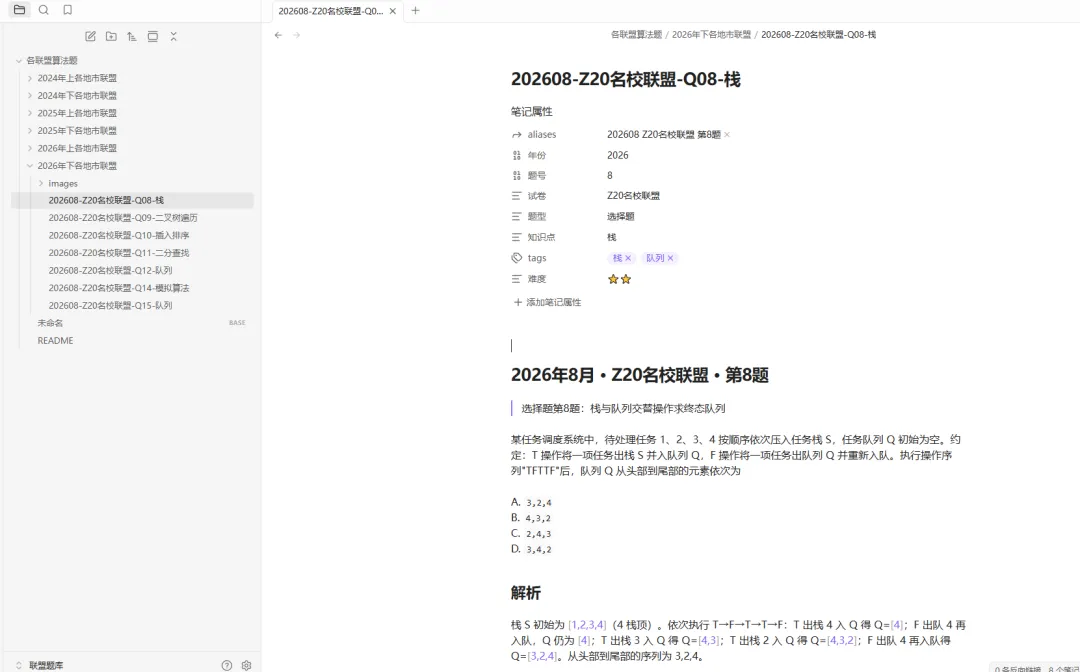Go to 各联盟算法题 in breadcrumb

(636, 34)
